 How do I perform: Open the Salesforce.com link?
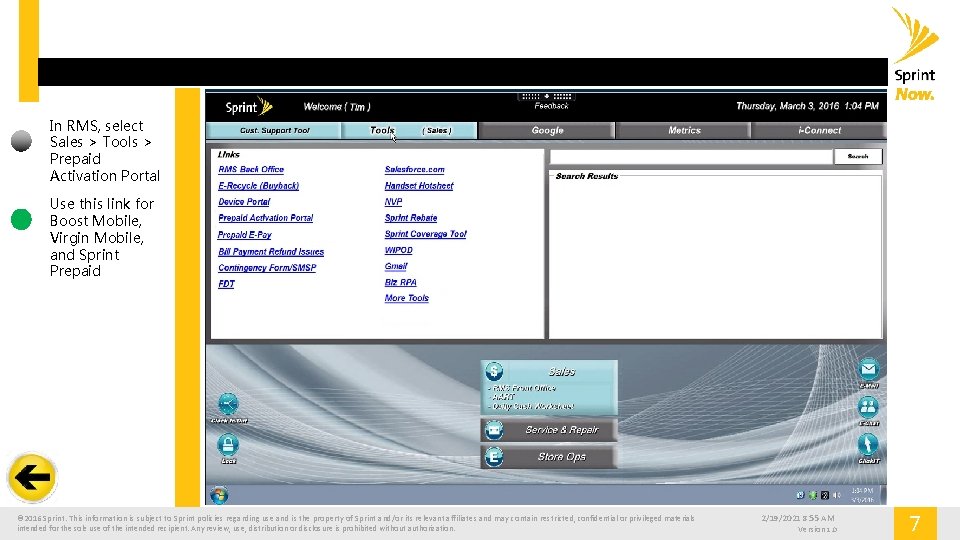414,170
